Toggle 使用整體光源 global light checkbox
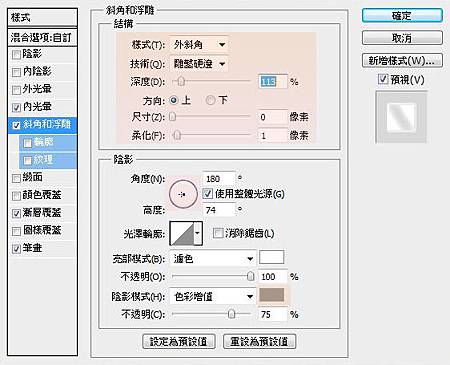 pos(208,194)
